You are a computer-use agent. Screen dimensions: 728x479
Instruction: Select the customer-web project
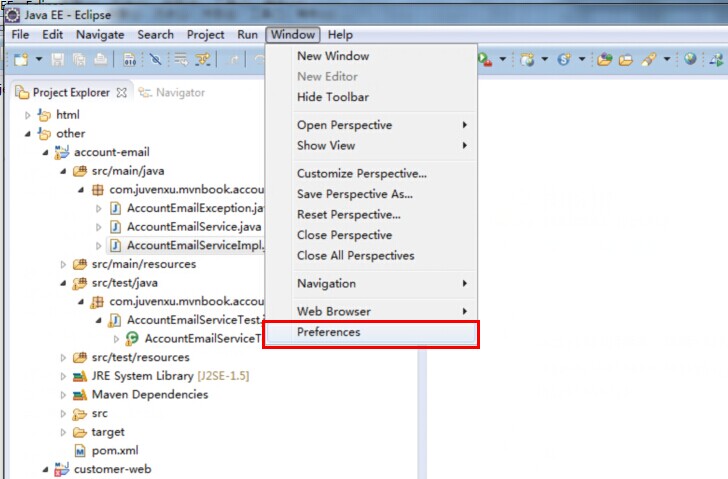112,469
